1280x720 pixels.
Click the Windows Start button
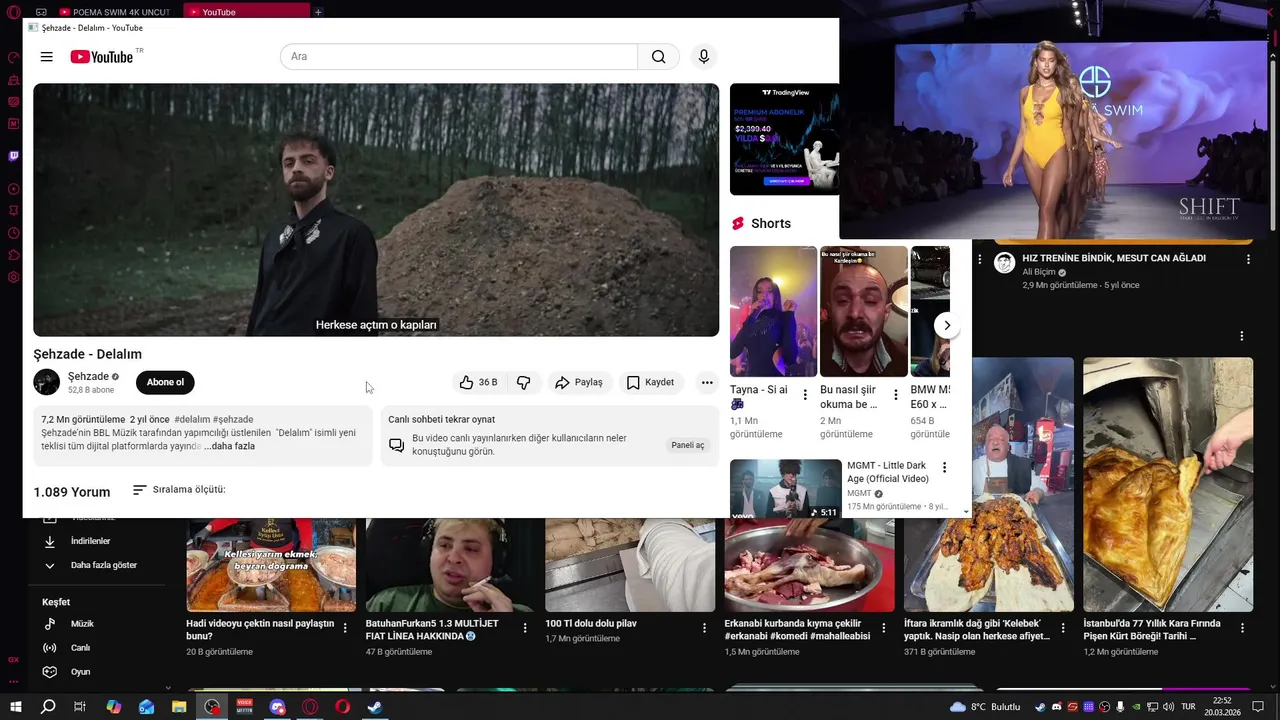pyautogui.click(x=15, y=707)
